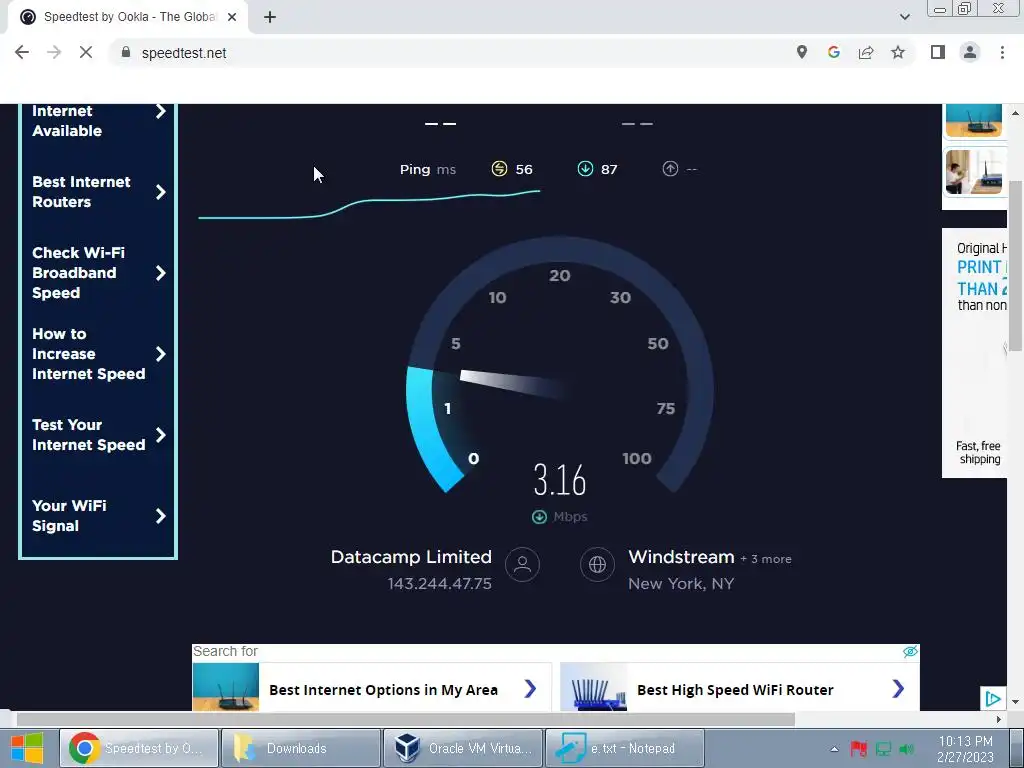
Task: Open a new tab with the plus button
Action: pos(270,17)
